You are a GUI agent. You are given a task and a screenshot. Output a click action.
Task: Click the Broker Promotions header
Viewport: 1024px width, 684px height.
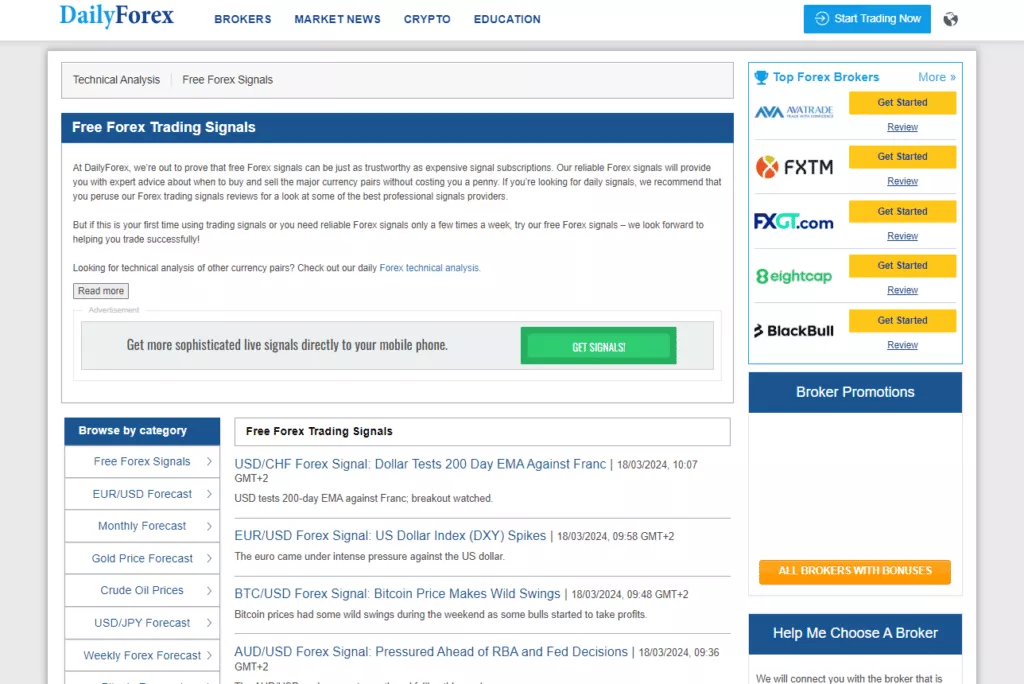tap(855, 392)
